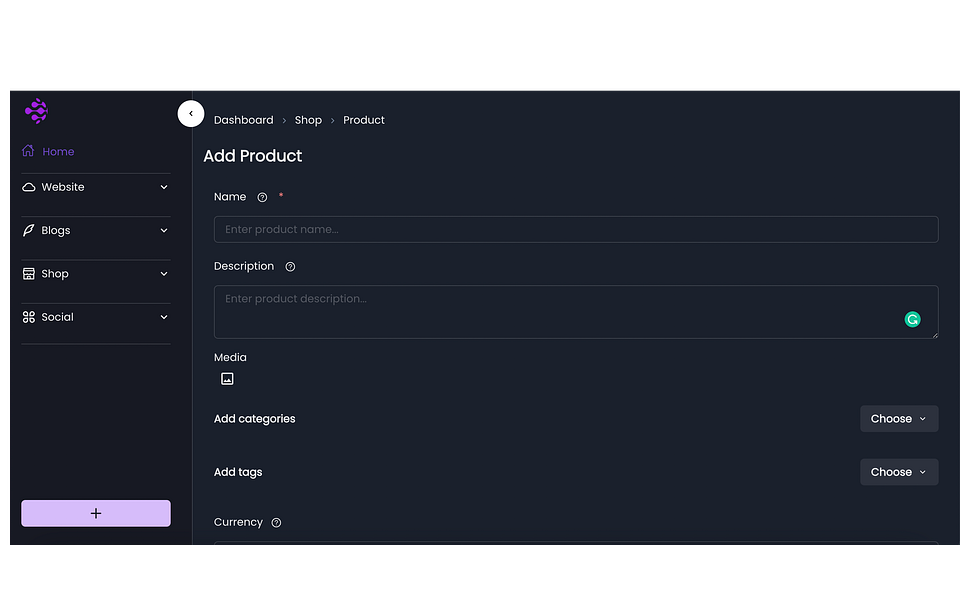Open the Name field help icon
Viewport: 960px width, 600px height.
pyautogui.click(x=262, y=197)
